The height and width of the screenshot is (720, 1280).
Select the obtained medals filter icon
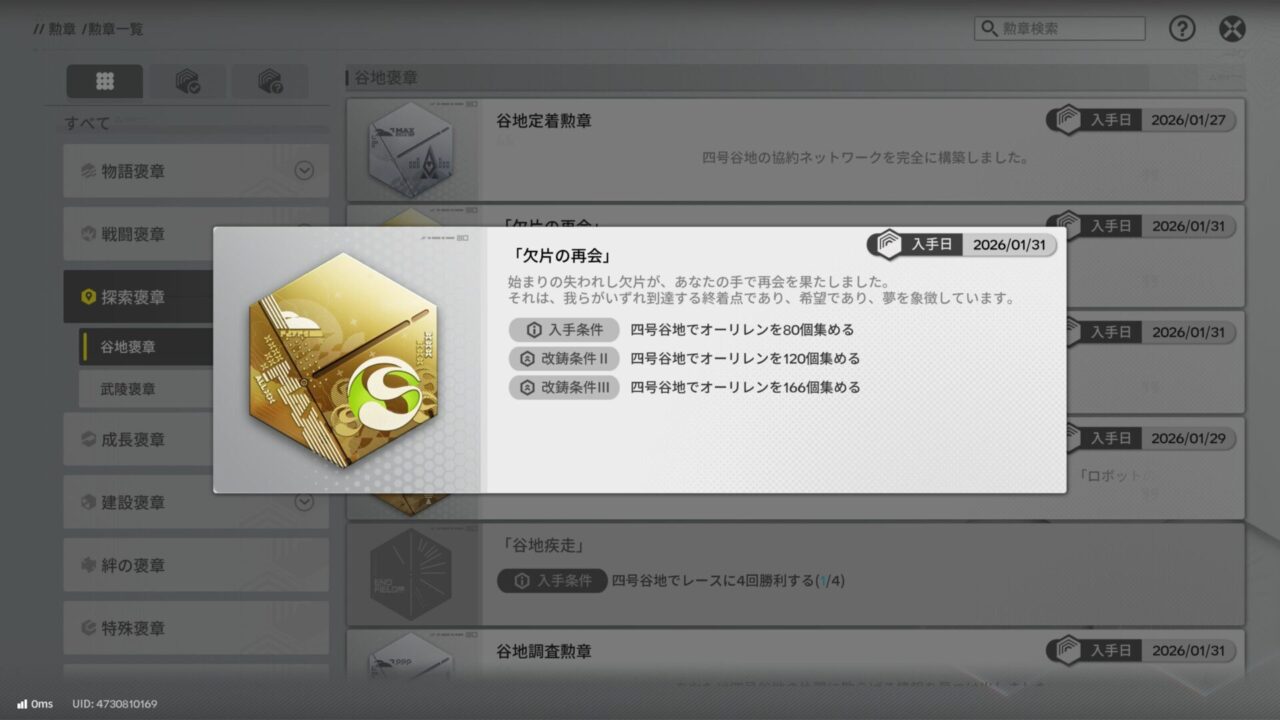click(x=188, y=82)
